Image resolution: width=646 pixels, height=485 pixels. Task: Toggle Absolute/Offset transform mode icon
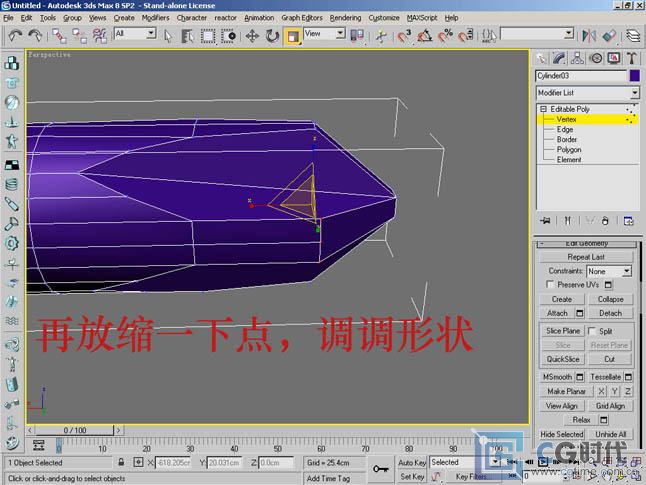[x=138, y=462]
